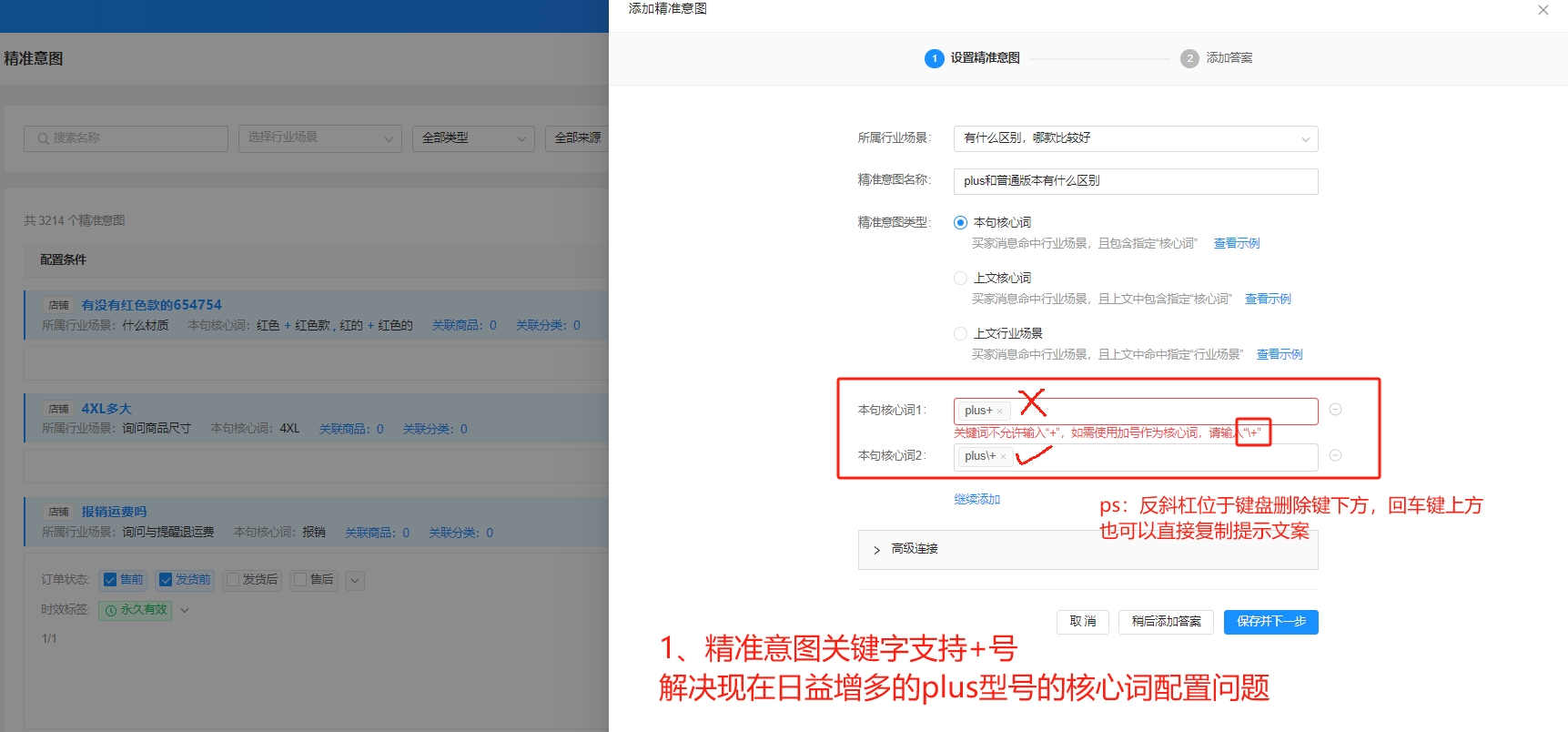Image resolution: width=1568 pixels, height=732 pixels.
Task: Open 查看示例 for 上文行业场景
Action: click(1280, 354)
